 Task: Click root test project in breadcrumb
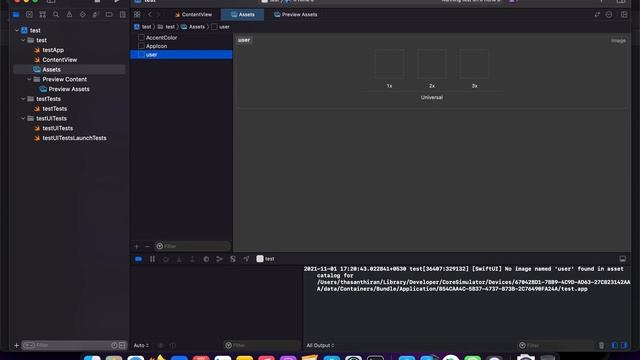[142, 27]
